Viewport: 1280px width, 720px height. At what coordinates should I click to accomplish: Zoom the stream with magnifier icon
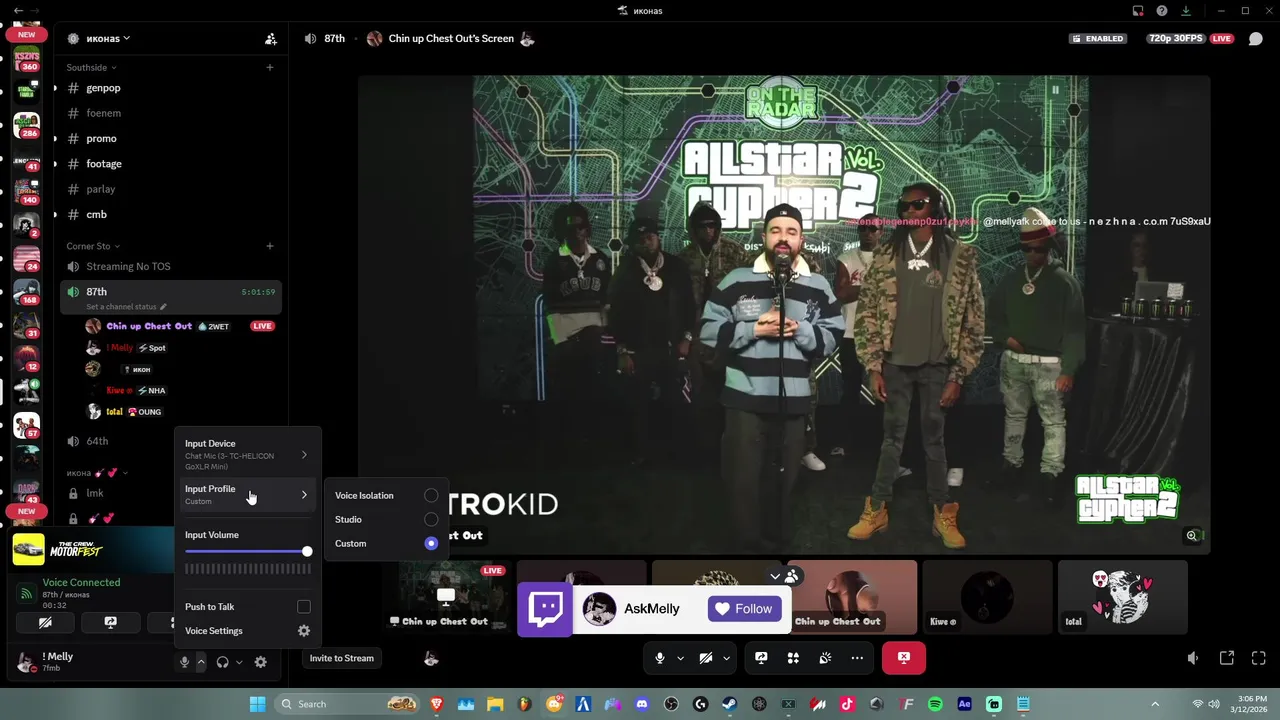click(x=1192, y=536)
